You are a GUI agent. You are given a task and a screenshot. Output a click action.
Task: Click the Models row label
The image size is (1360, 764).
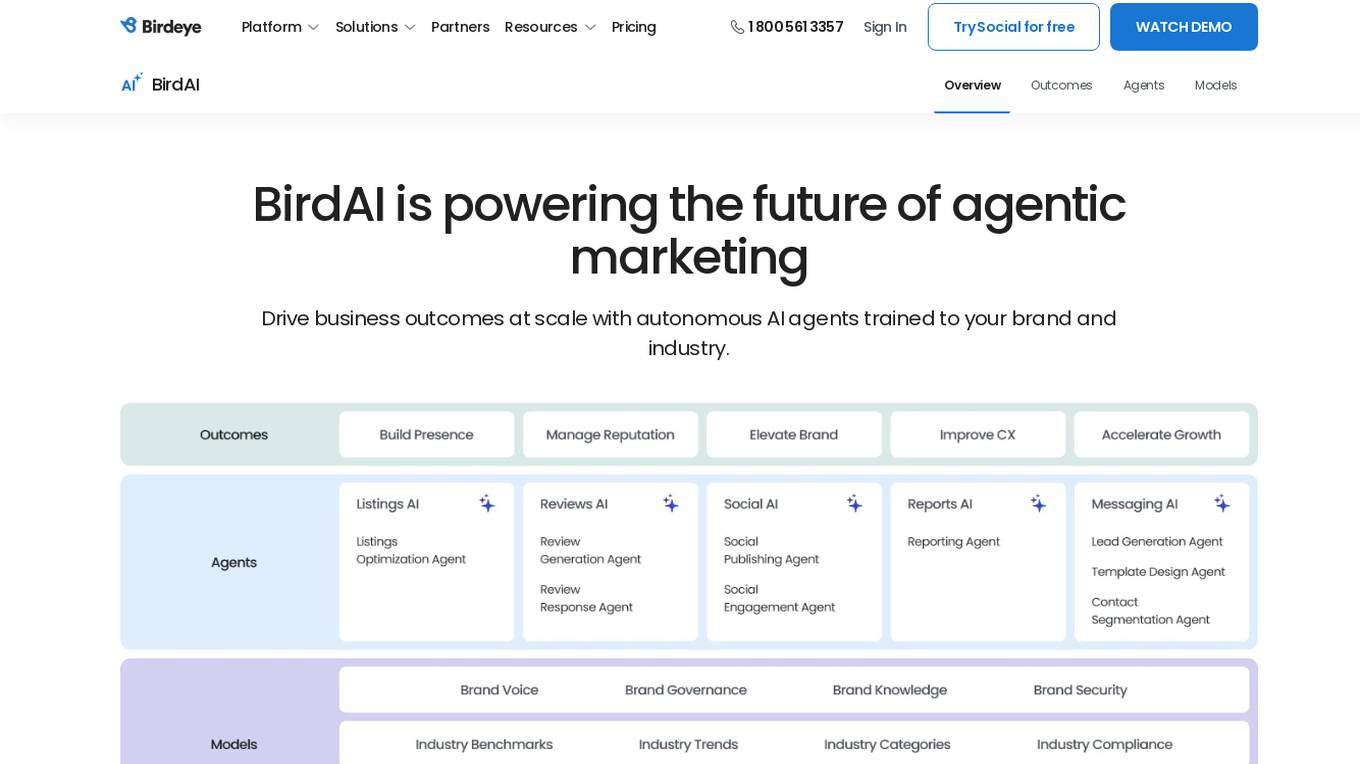[x=234, y=745]
